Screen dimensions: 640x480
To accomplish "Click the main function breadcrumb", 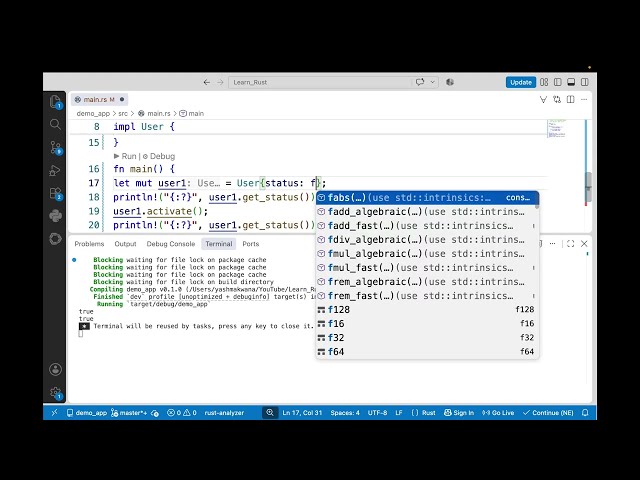I will [192, 113].
